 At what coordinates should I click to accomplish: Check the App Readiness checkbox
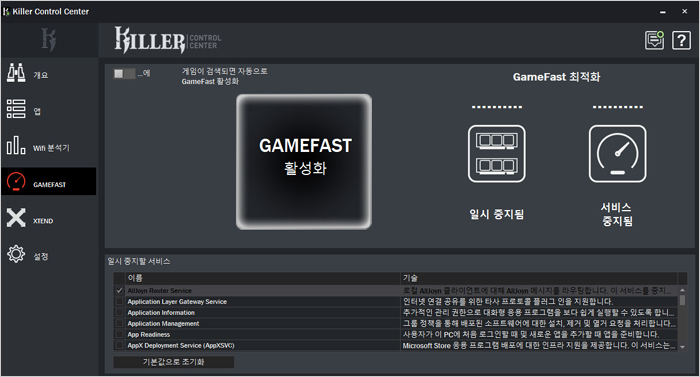pyautogui.click(x=119, y=334)
